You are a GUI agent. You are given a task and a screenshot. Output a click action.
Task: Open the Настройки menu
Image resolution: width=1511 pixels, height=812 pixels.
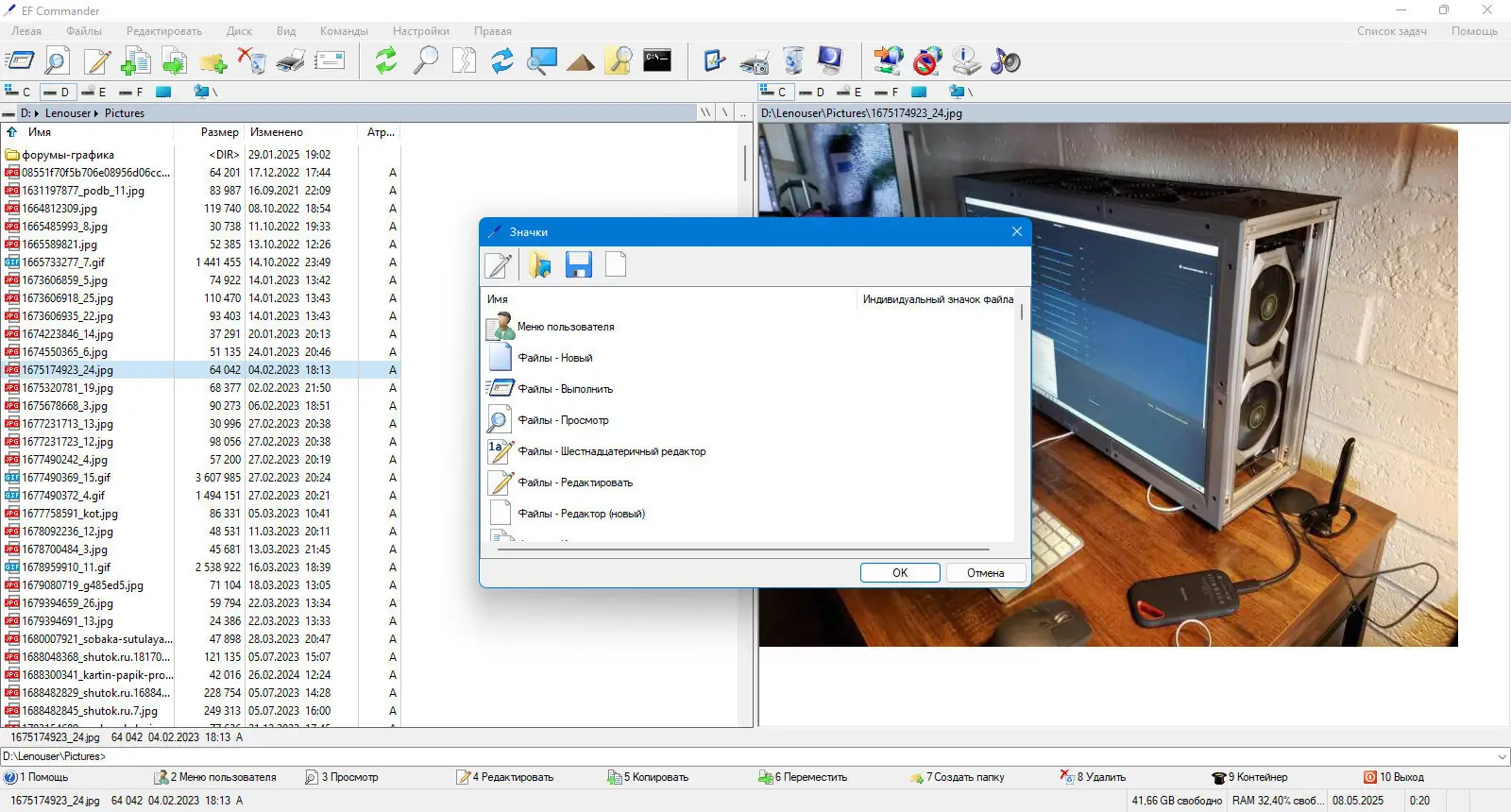click(421, 31)
